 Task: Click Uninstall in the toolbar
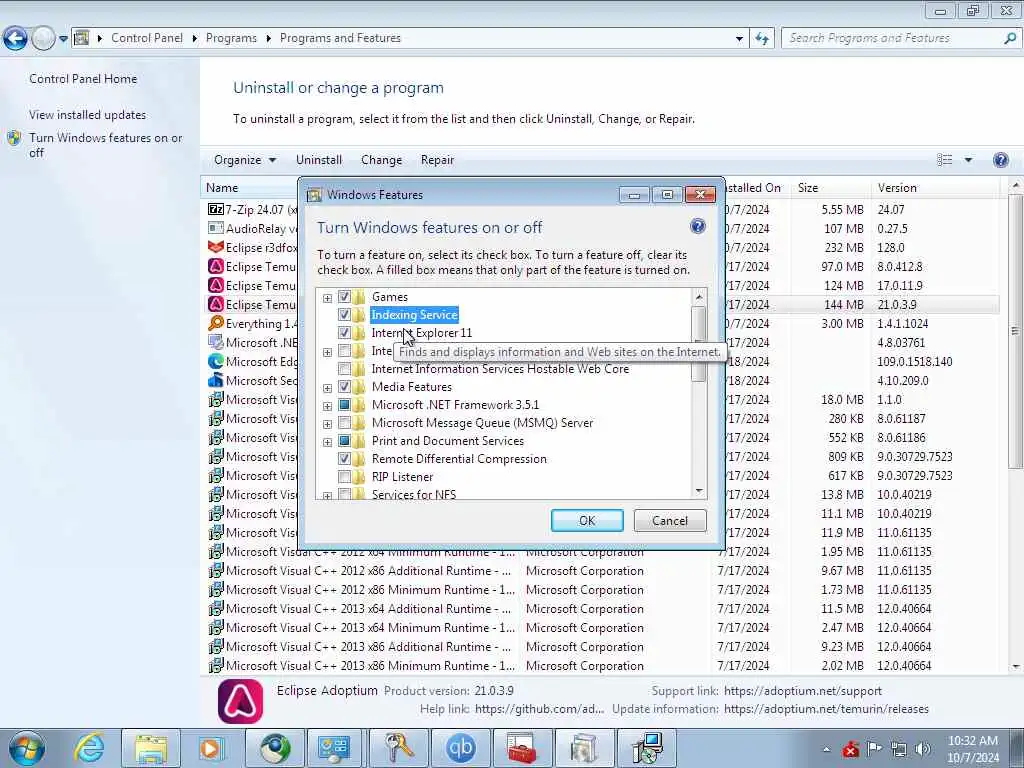319,160
